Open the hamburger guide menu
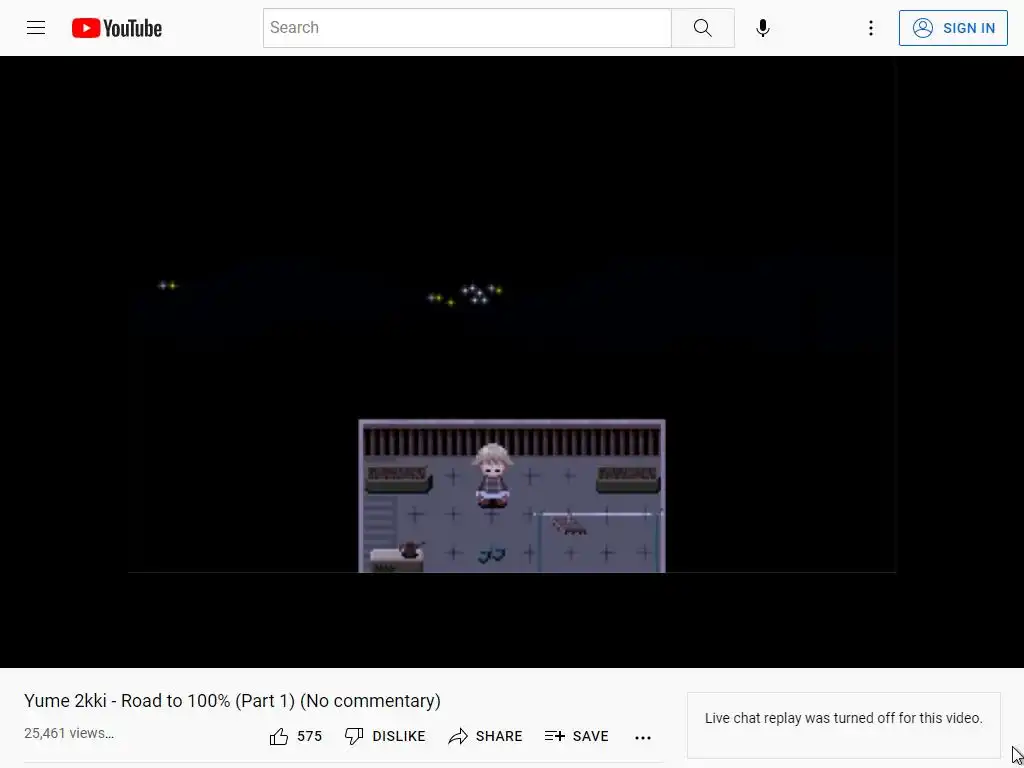The height and width of the screenshot is (768, 1024). tap(36, 28)
